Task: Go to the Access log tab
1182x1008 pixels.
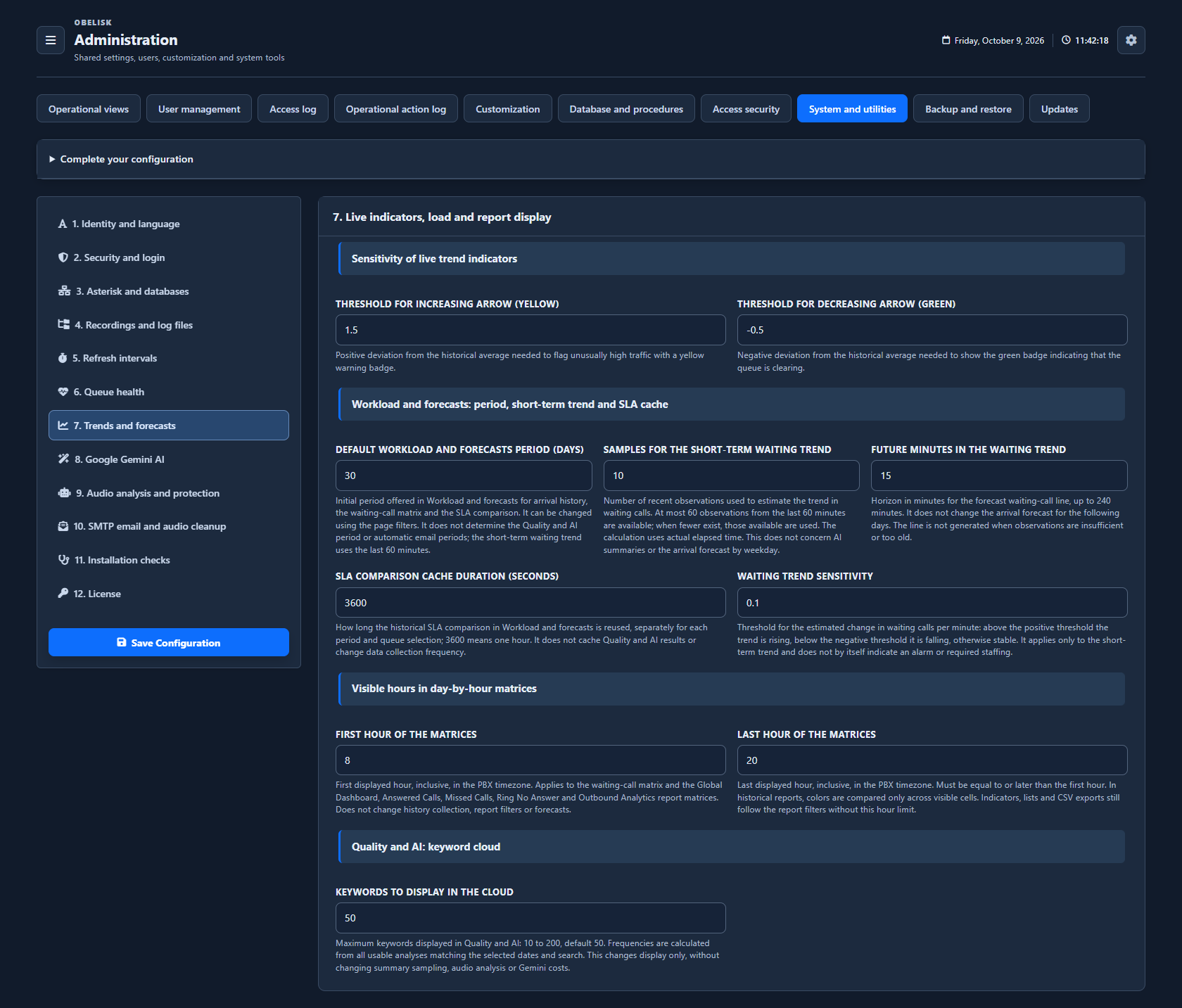Action: (293, 109)
